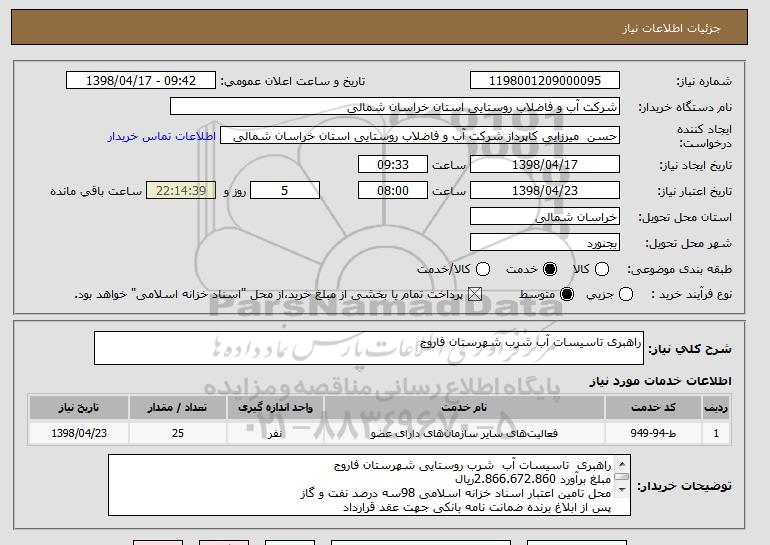The width and height of the screenshot is (770, 545).
Task: Click creation date field 1398/04/17
Action: click(x=545, y=164)
